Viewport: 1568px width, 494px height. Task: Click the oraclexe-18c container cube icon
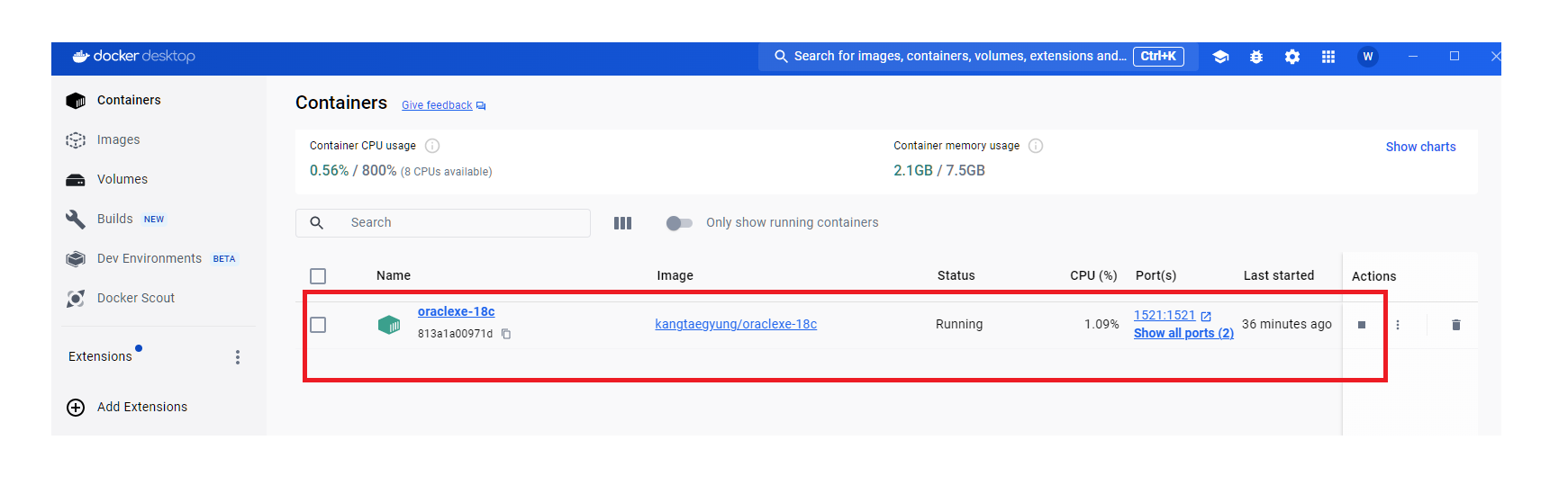click(x=389, y=325)
